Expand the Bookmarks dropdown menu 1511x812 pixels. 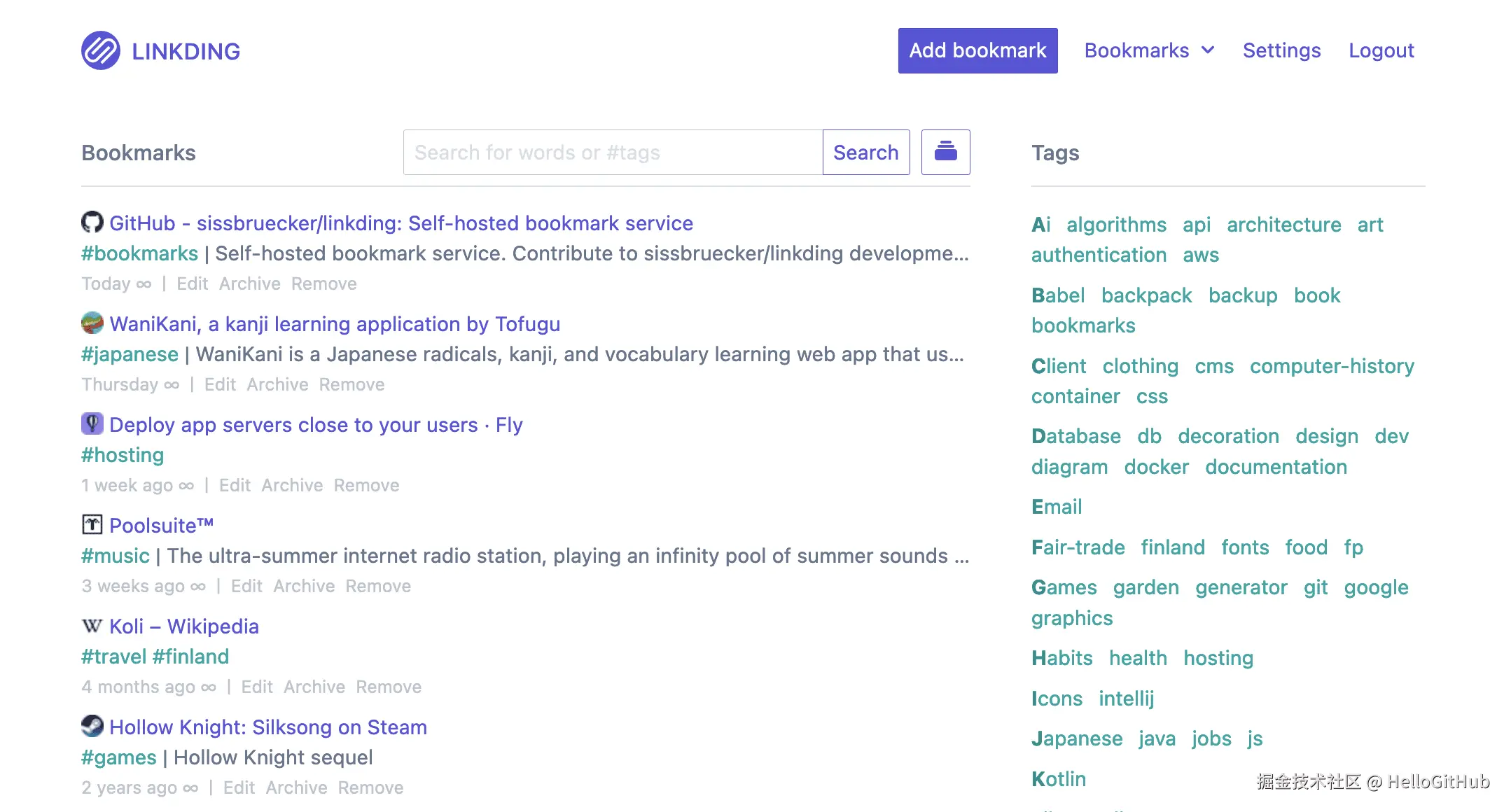(x=1136, y=50)
